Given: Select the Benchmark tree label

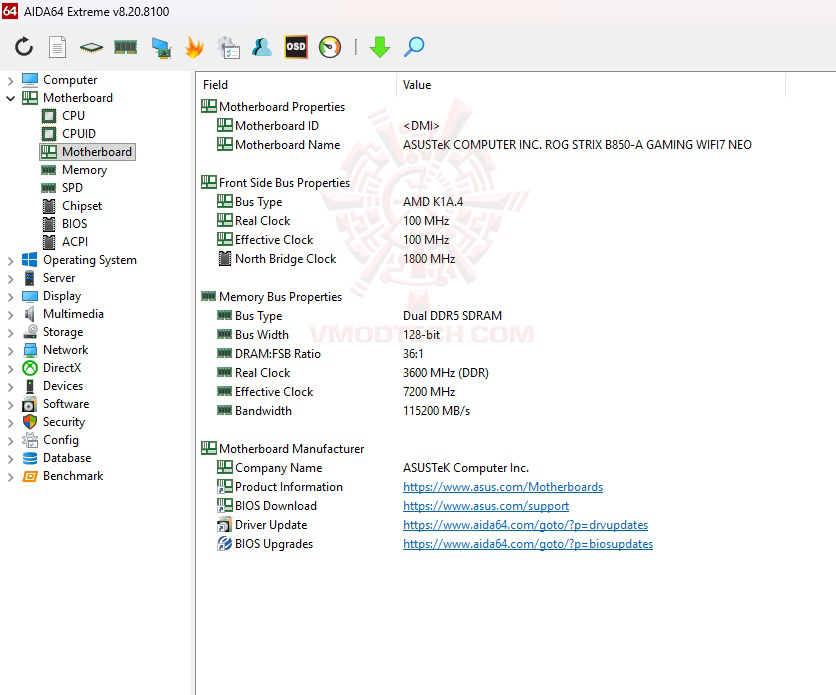Looking at the screenshot, I should click(x=73, y=476).
